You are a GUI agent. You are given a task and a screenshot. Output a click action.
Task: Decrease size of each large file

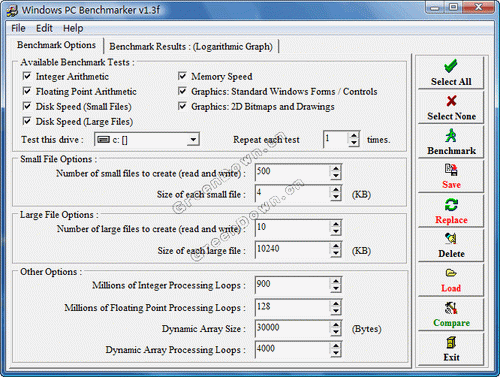[x=336, y=253]
